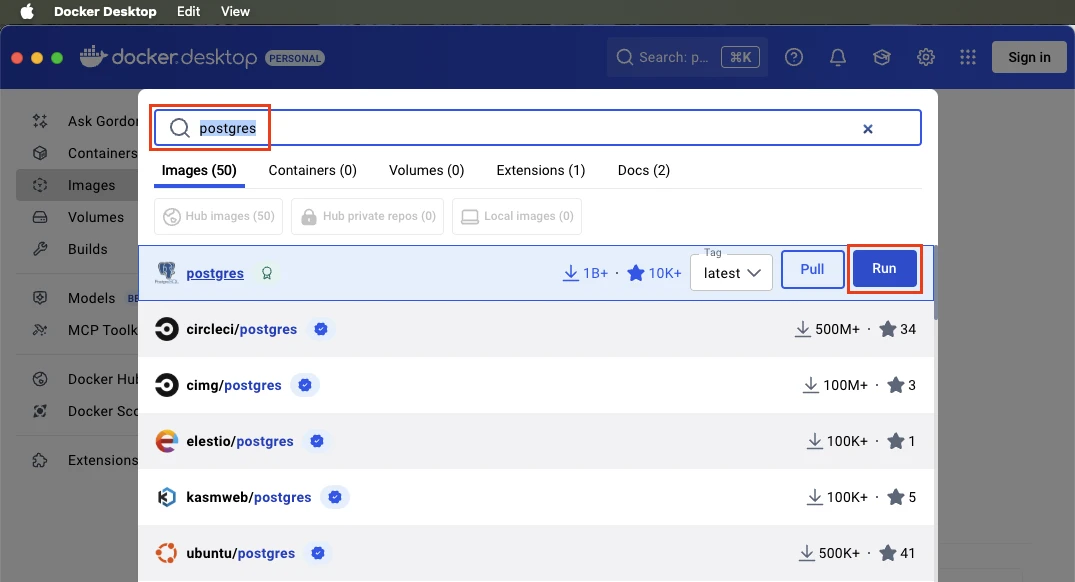Open the help question mark icon
Viewport: 1075px width, 582px height.
pos(794,58)
